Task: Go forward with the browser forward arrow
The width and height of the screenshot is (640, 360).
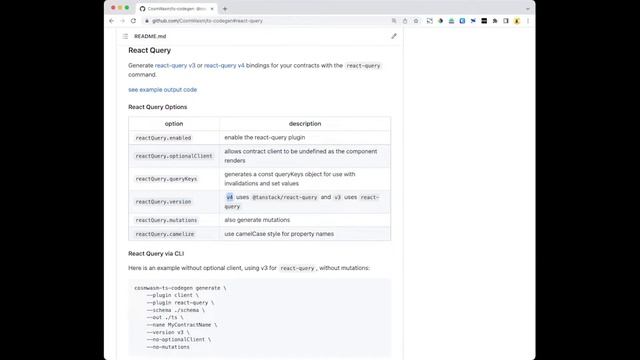Action: tap(122, 21)
